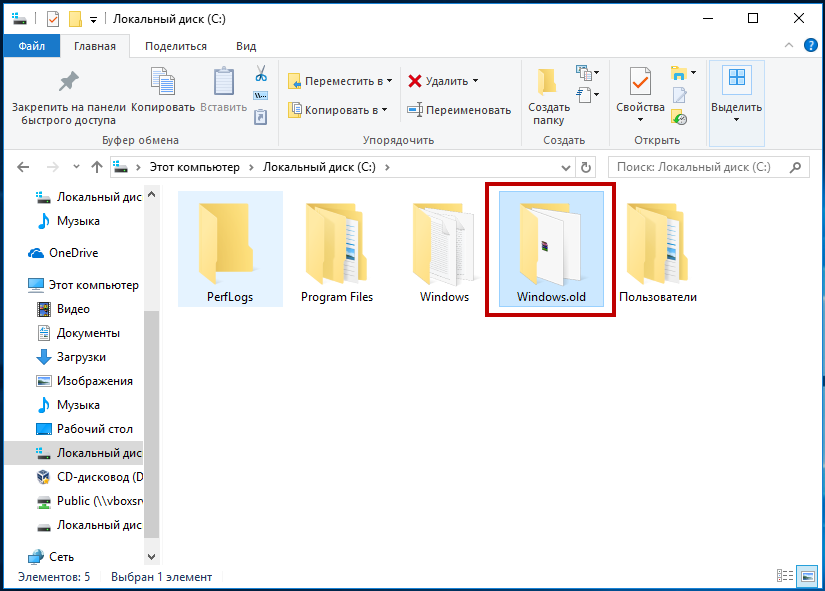Click the navigation pane scrollbar thumb
Screen dimensions: 825x591
pyautogui.click(x=152, y=424)
